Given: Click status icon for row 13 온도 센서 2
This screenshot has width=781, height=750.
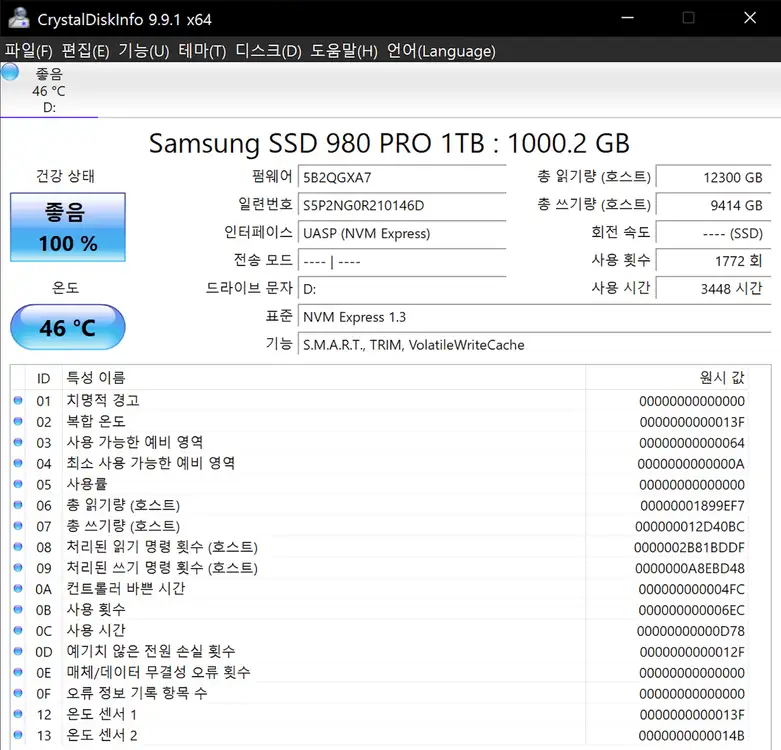Looking at the screenshot, I should [x=18, y=735].
